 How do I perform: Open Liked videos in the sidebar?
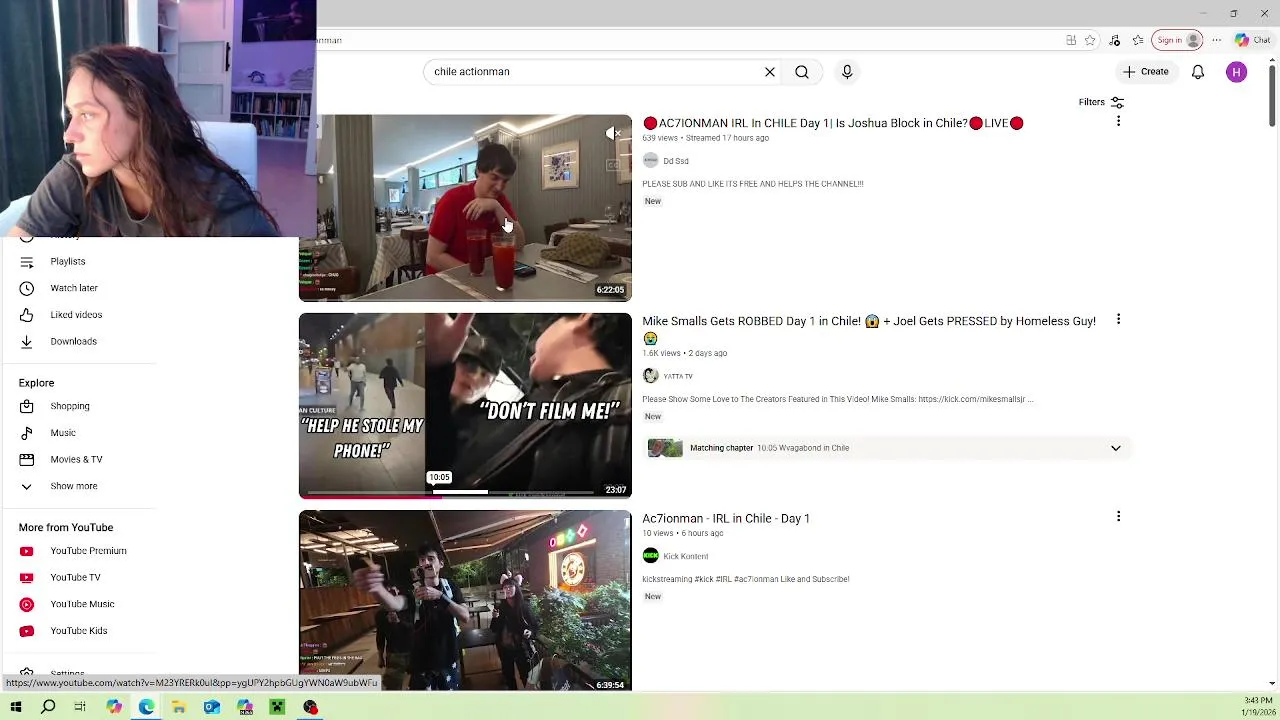click(76, 315)
